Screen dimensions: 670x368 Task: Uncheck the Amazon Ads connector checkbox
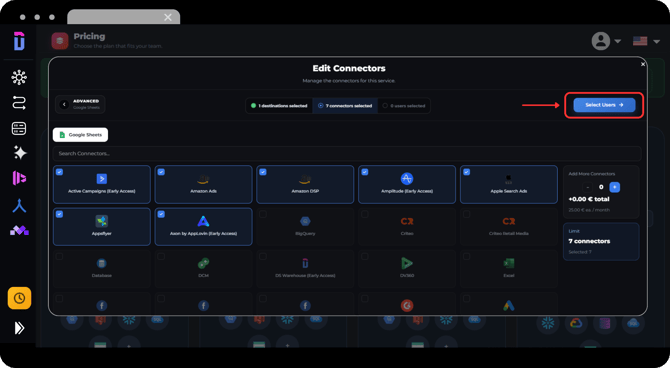161,172
